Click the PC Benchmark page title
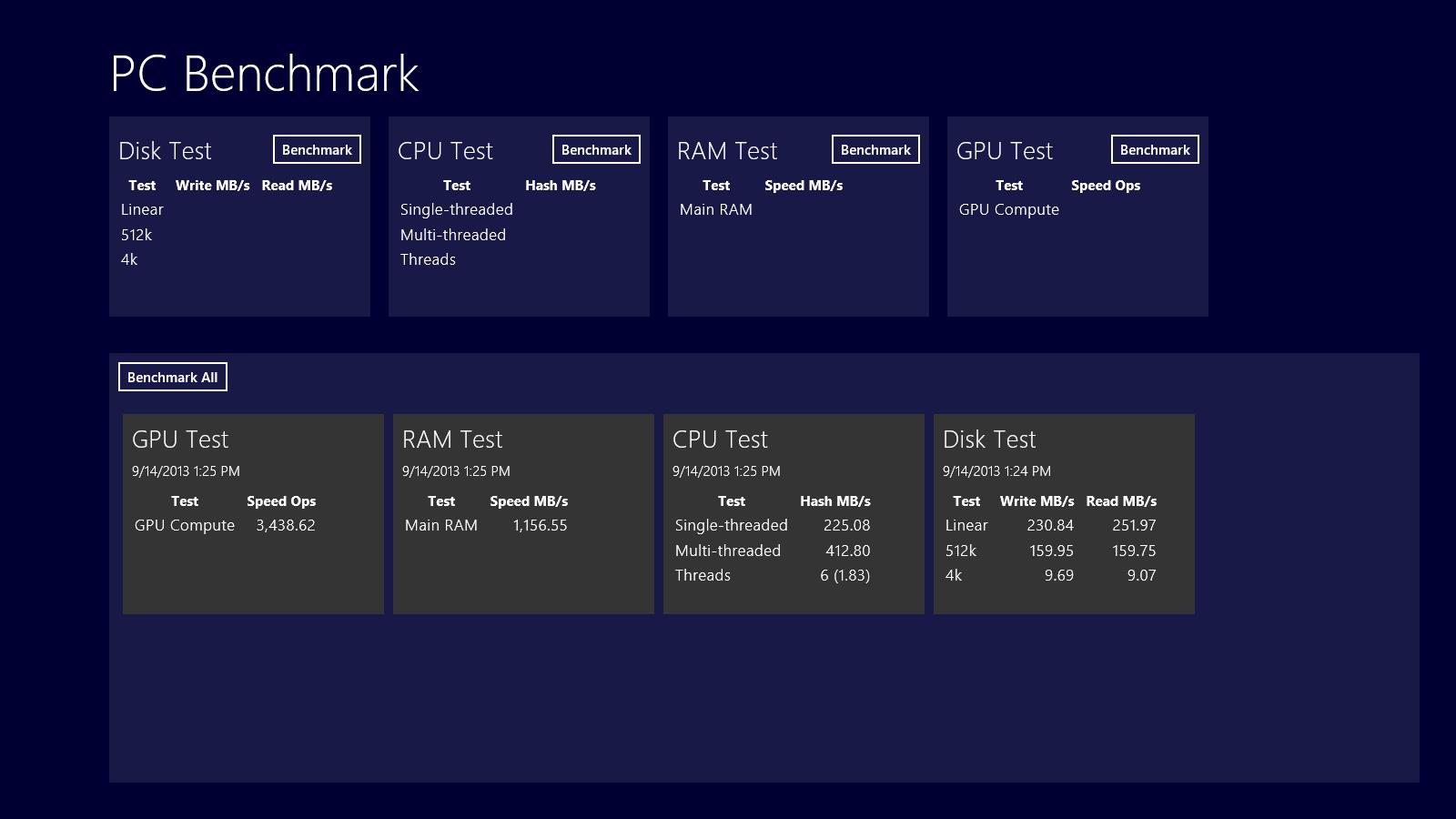This screenshot has width=1456, height=819. tap(264, 74)
